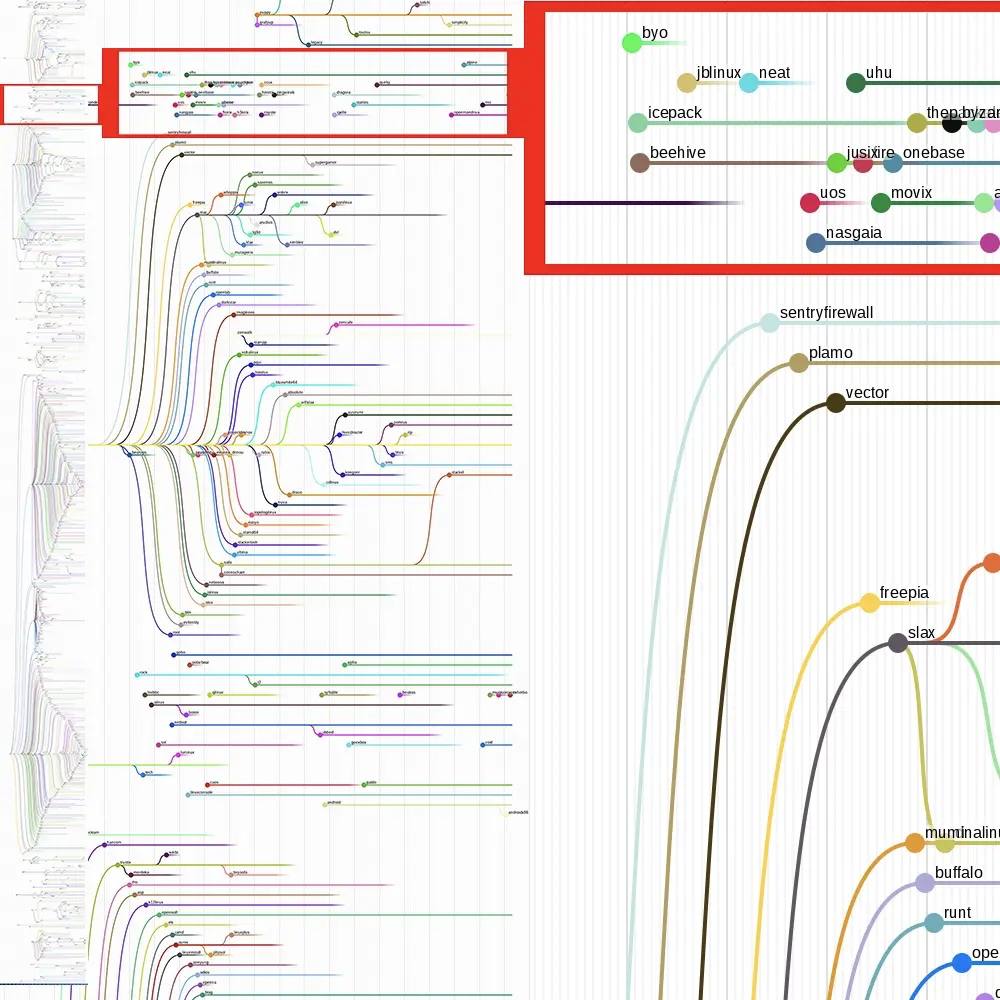The height and width of the screenshot is (1000, 1000).
Task: Click the red uos node
Action: pyautogui.click(x=809, y=203)
